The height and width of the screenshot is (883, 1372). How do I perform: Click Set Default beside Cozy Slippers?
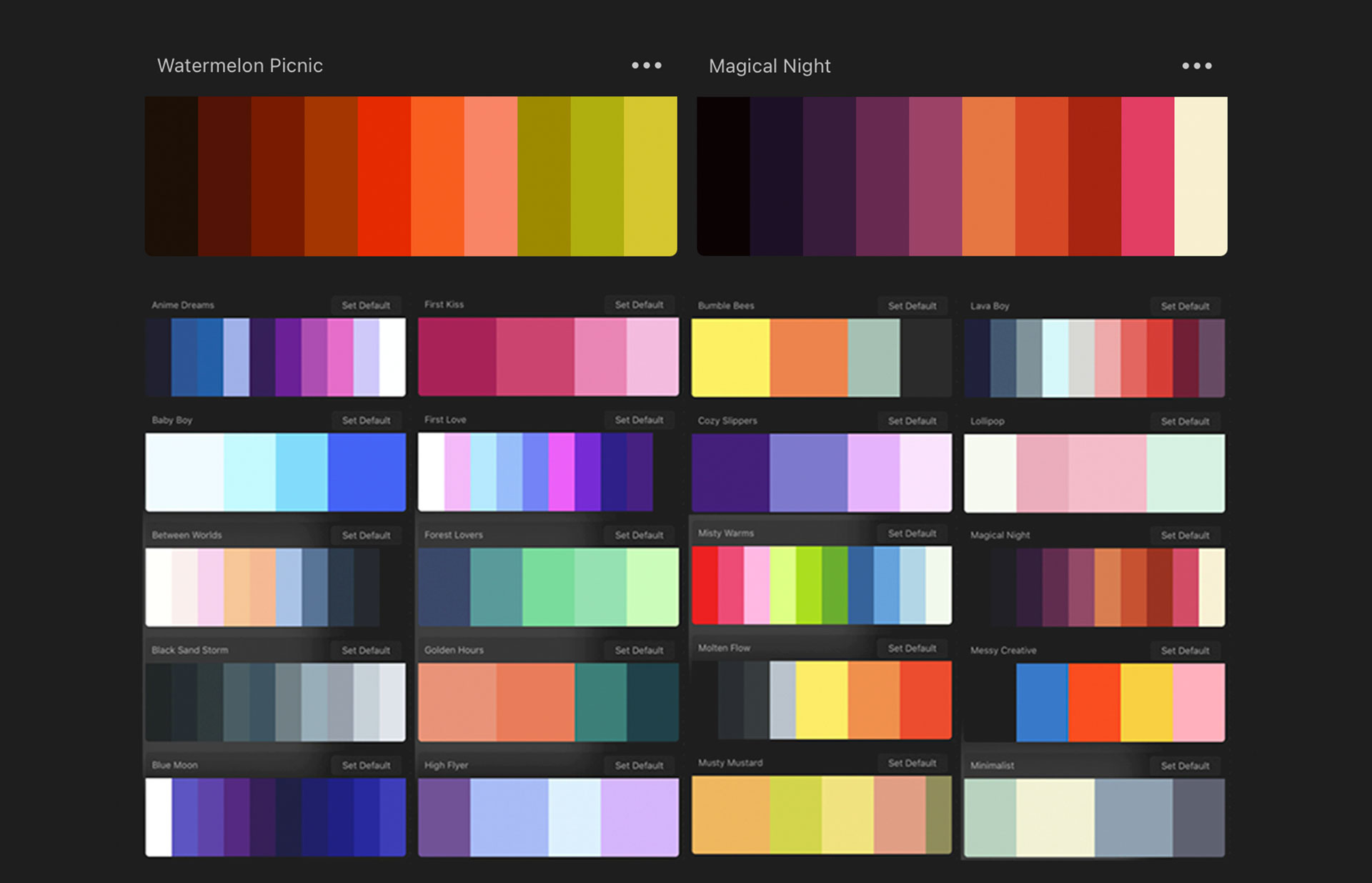pyautogui.click(x=912, y=421)
